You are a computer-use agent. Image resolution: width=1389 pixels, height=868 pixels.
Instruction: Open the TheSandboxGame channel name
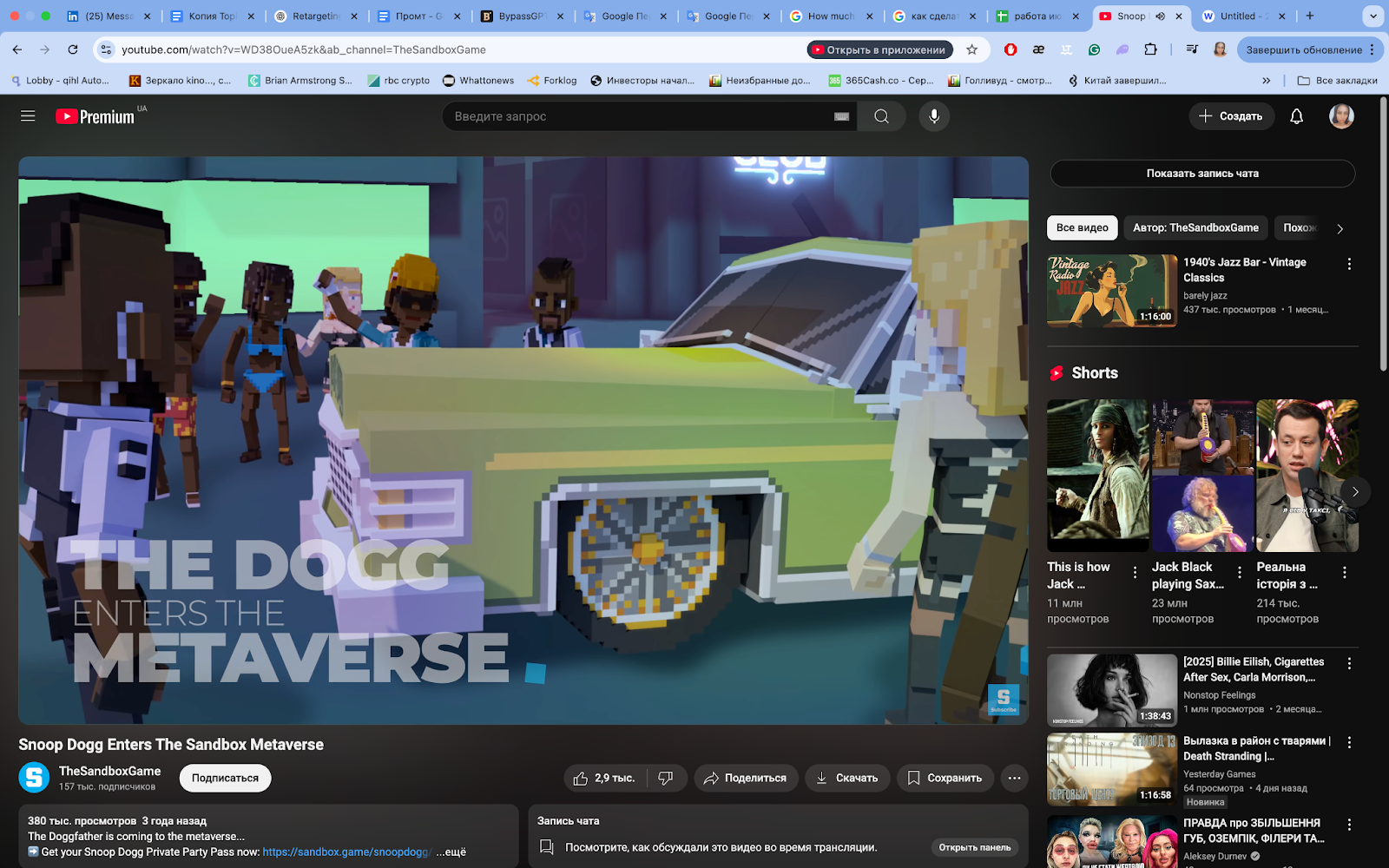coord(109,771)
